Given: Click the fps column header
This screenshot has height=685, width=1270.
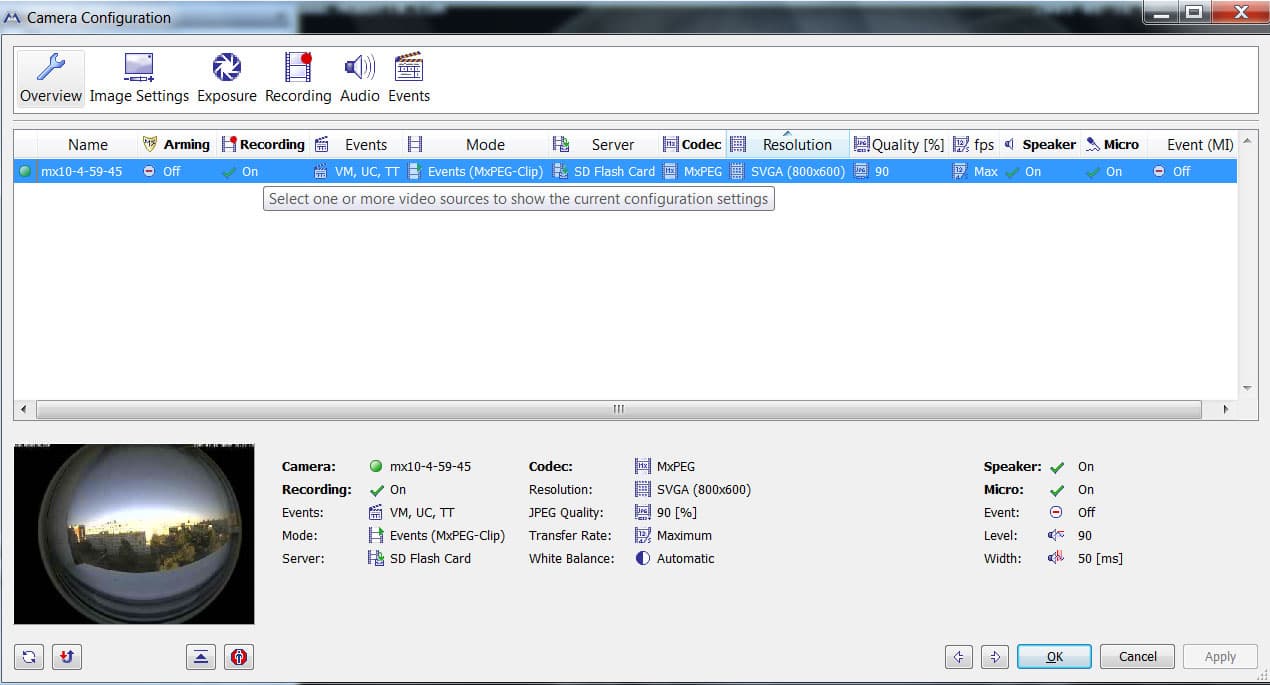Looking at the screenshot, I should pyautogui.click(x=974, y=144).
